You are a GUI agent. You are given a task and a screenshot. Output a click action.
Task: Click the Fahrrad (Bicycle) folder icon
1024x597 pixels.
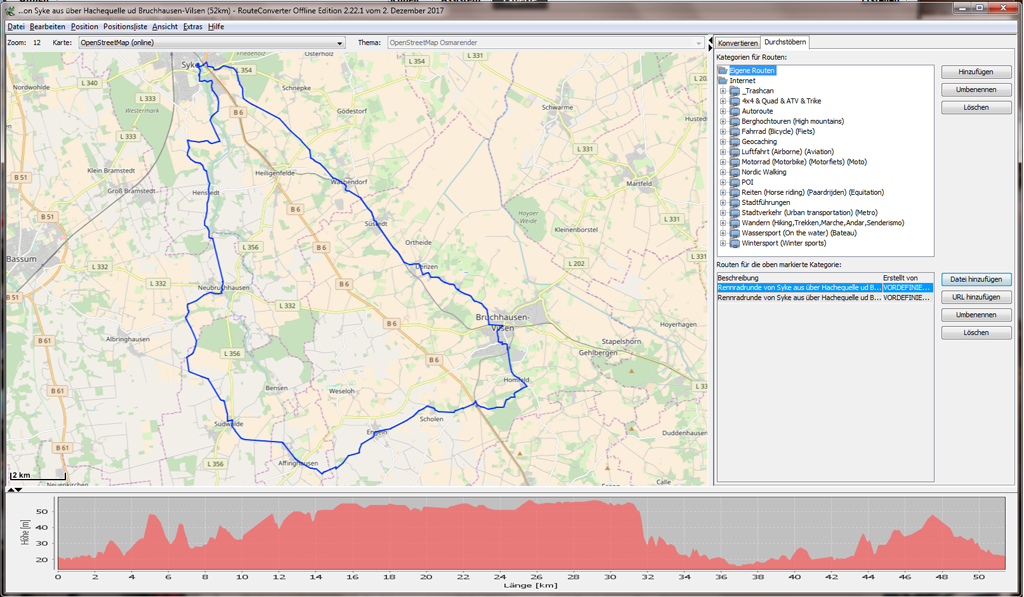click(x=735, y=131)
